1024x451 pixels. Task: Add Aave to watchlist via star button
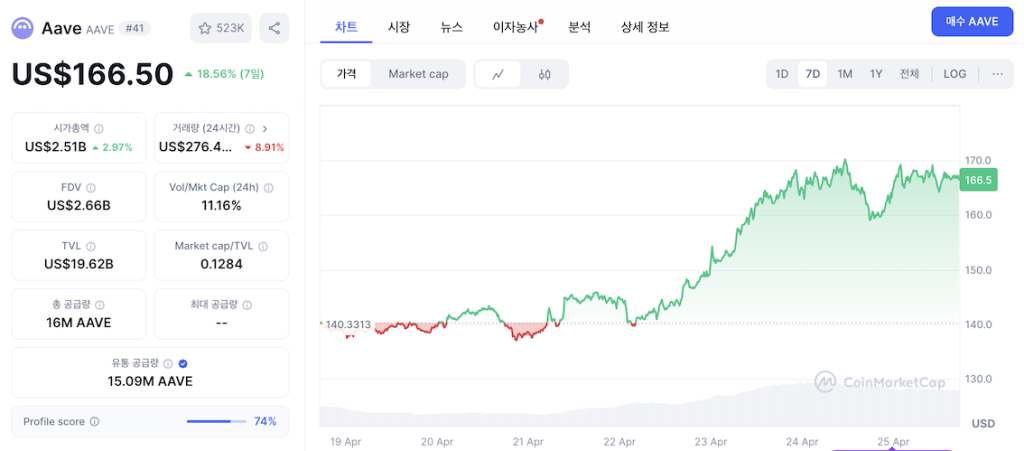pyautogui.click(x=221, y=28)
